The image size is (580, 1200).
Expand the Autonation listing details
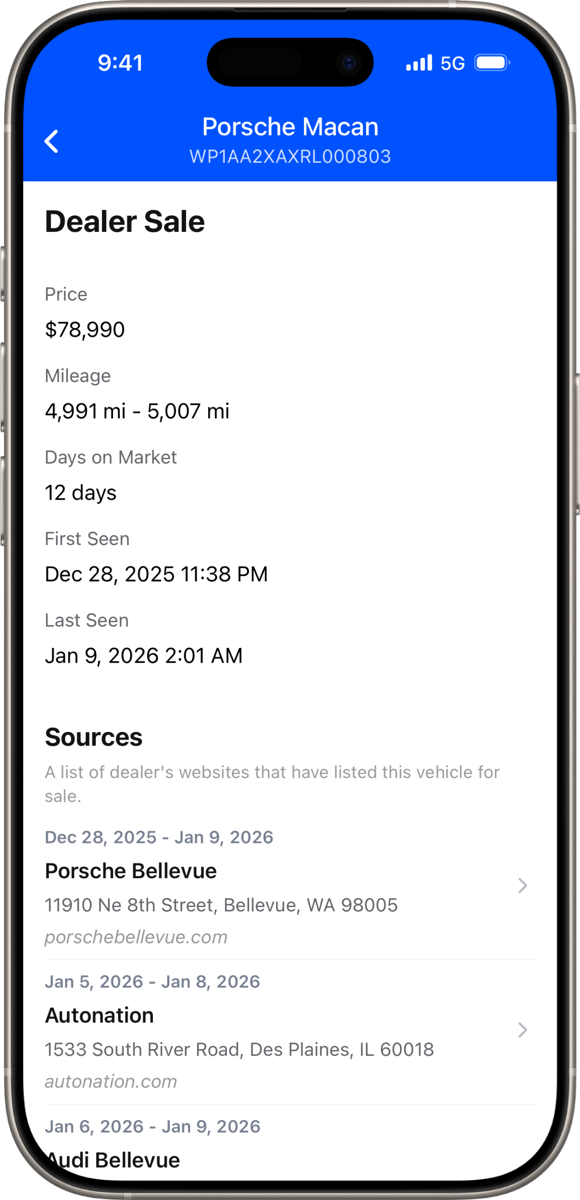coord(99,1015)
